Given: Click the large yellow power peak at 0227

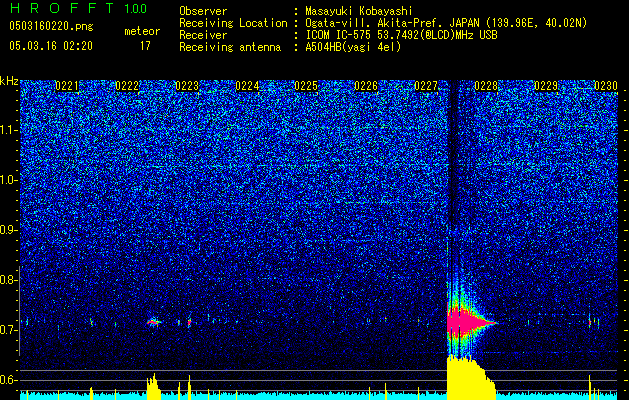Looking at the screenshot, I should click(469, 378).
